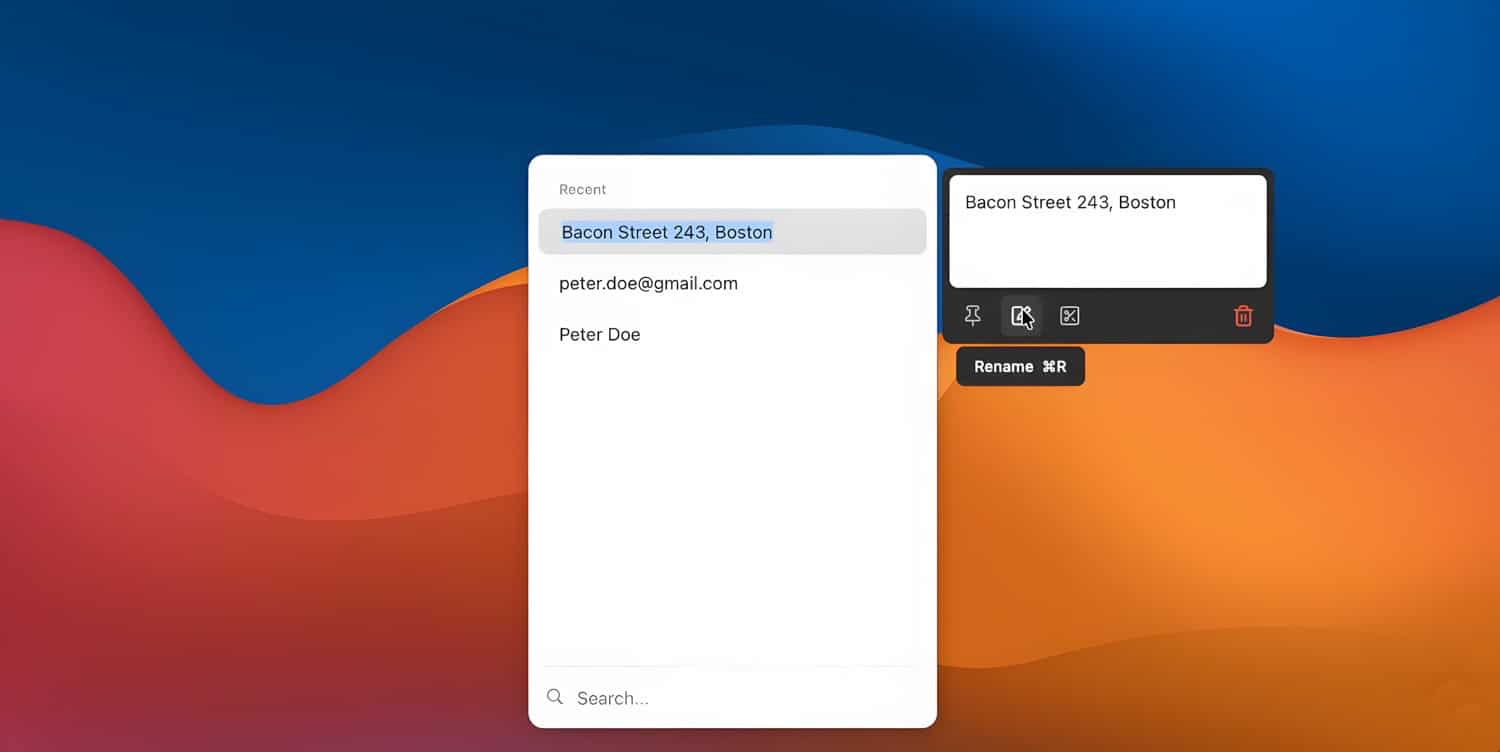Viewport: 1500px width, 752px height.
Task: Click the Recent section header
Action: (x=582, y=190)
